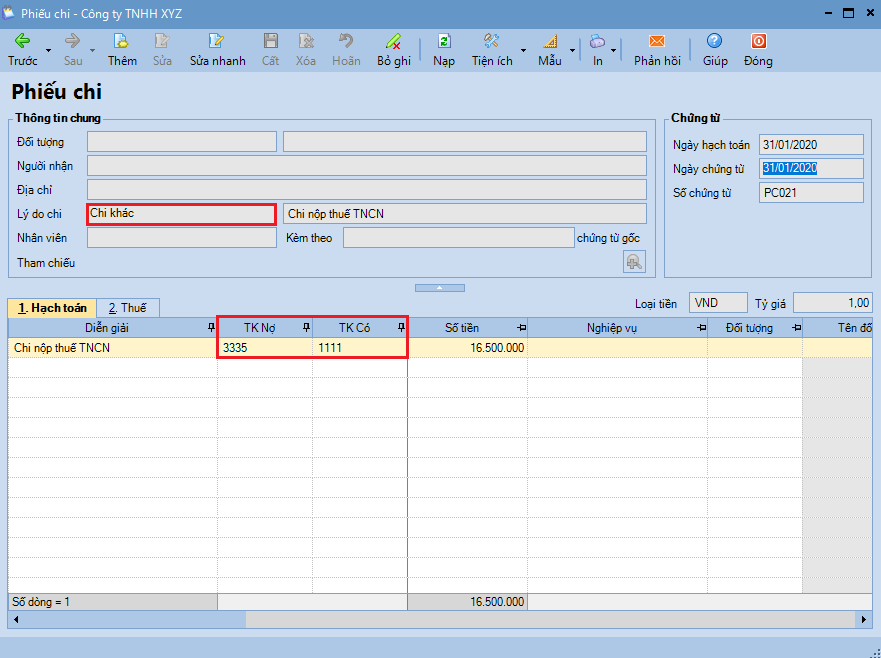
Task: Open the Giúp help icon
Action: point(714,42)
